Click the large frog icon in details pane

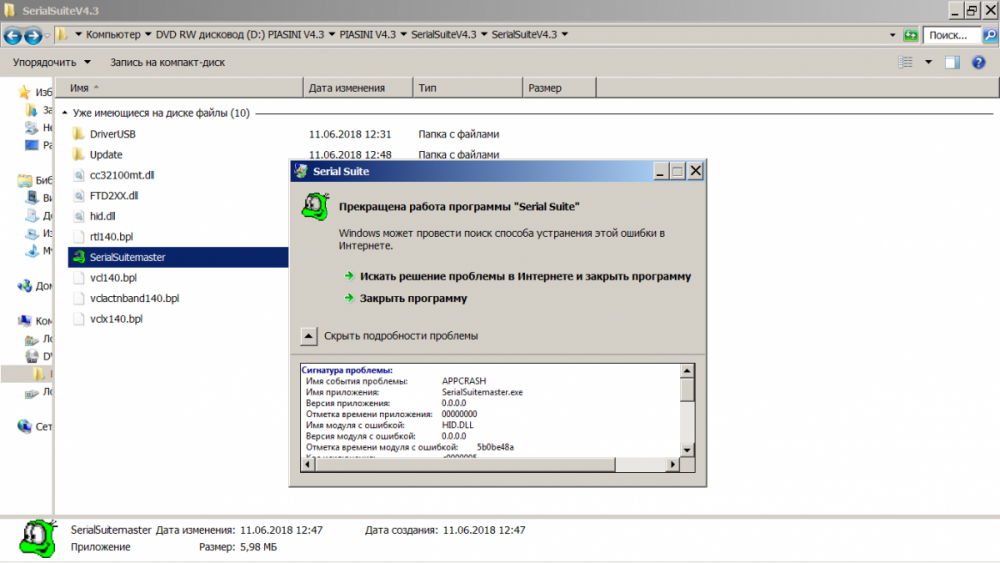click(37, 538)
